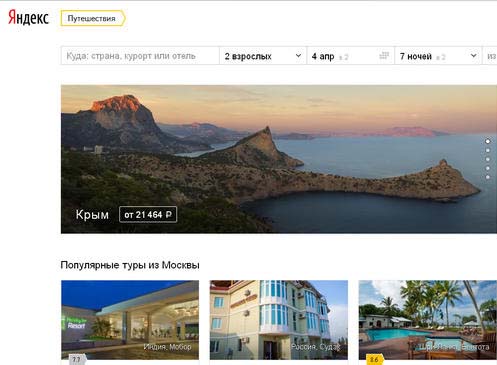The image size is (497, 365).
Task: Select the second carousel dot indicator
Action: [487, 150]
